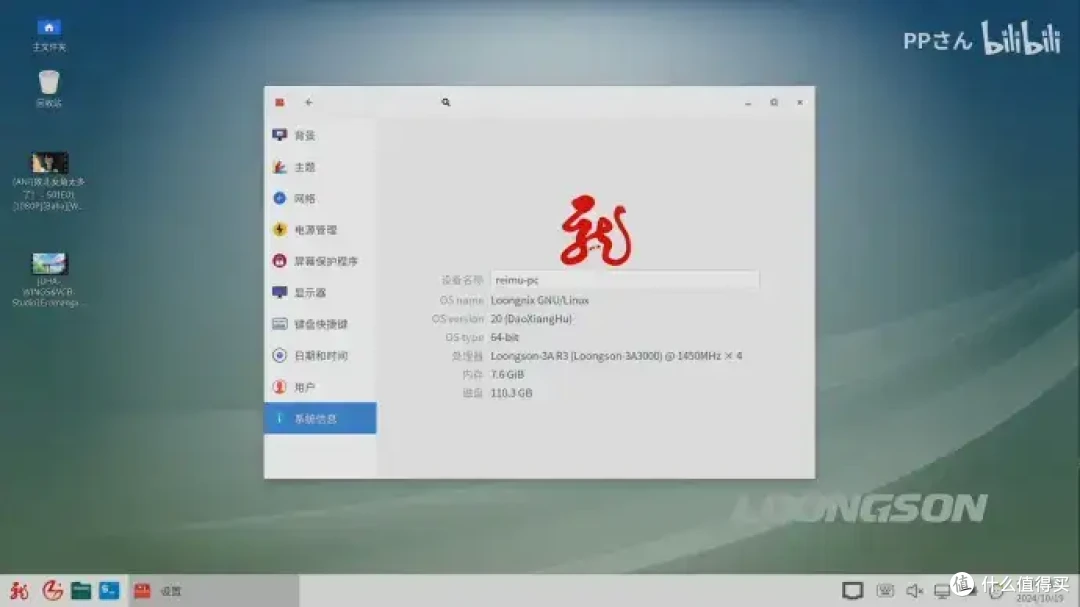Open the 主题 theme settings

pyautogui.click(x=320, y=167)
